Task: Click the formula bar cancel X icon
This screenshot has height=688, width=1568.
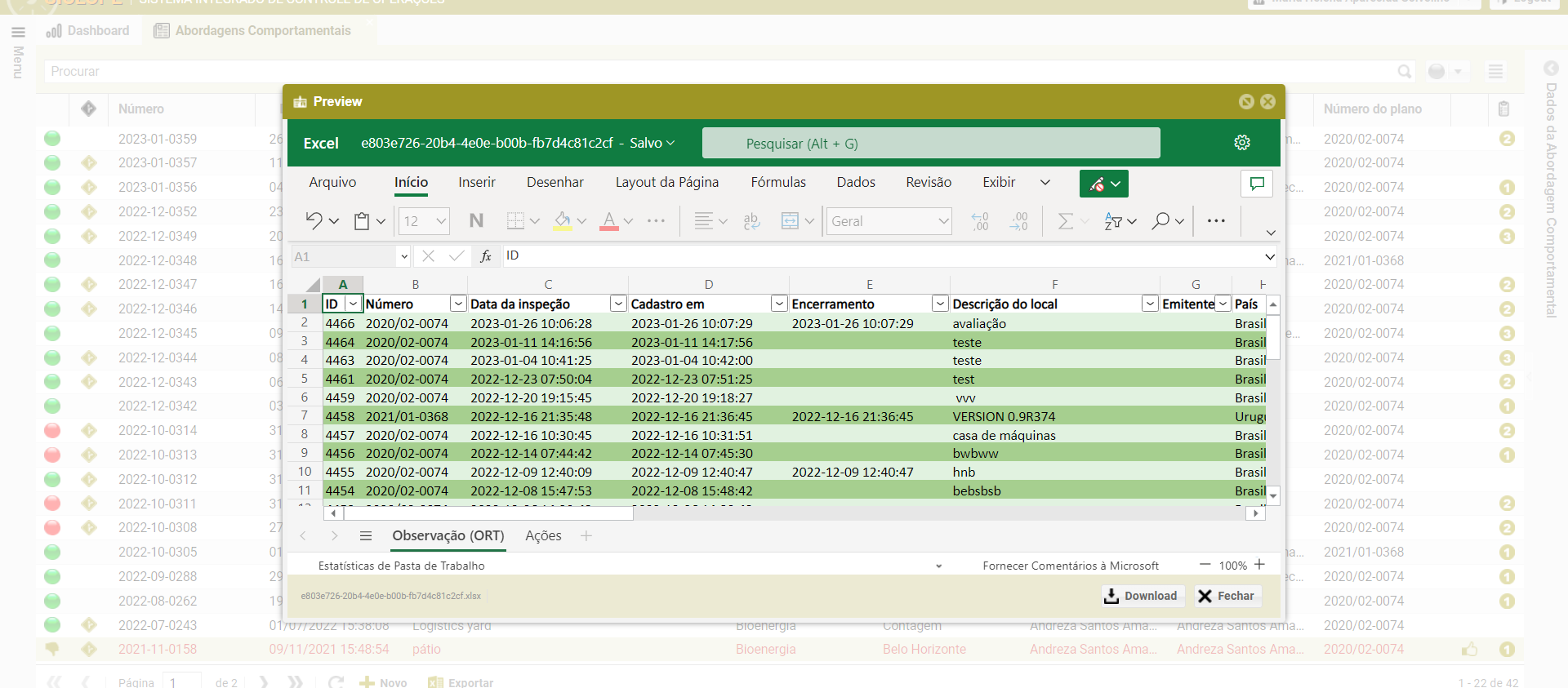Action: click(x=429, y=256)
